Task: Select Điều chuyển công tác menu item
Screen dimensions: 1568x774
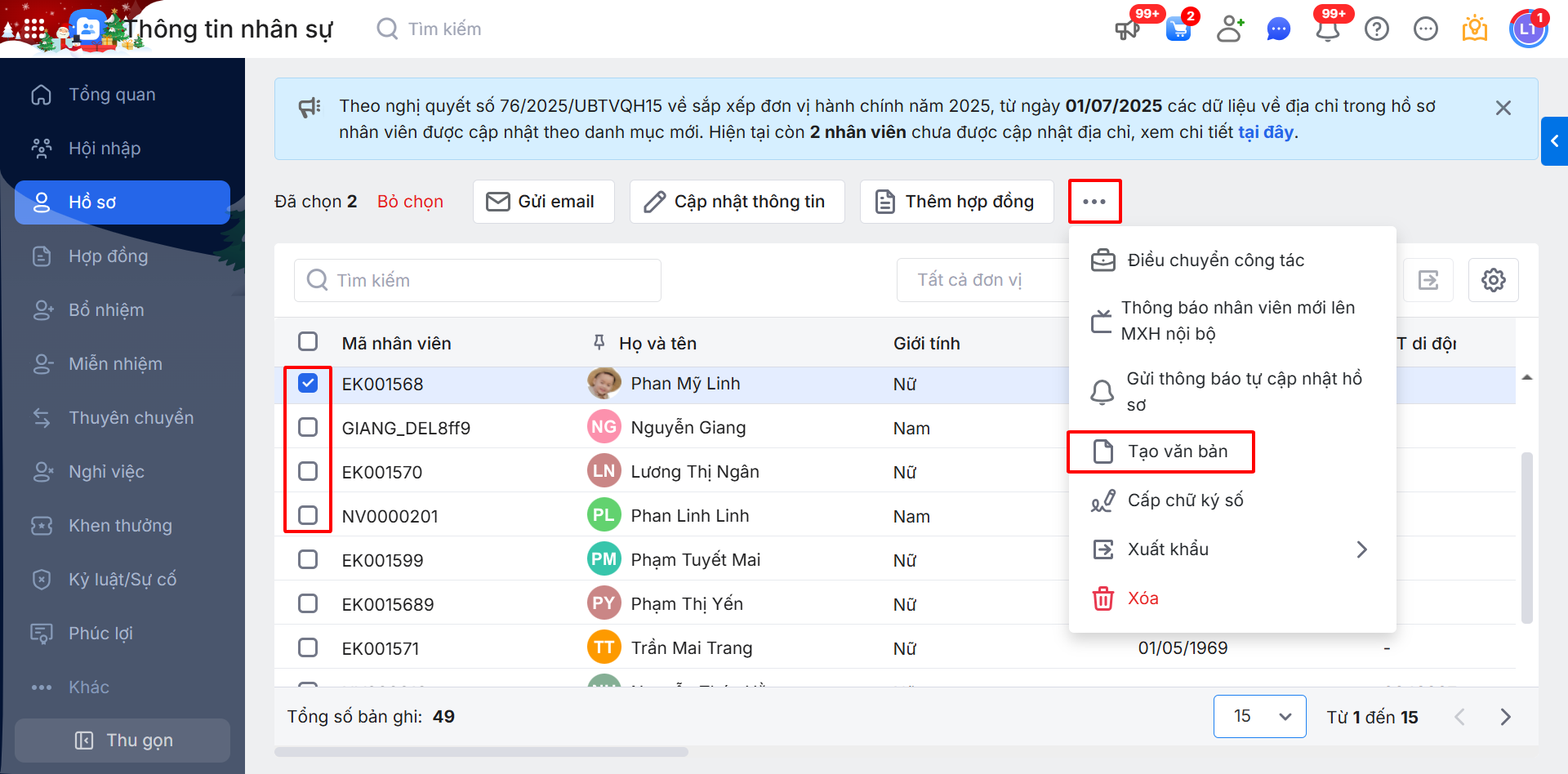Action: pyautogui.click(x=1232, y=260)
